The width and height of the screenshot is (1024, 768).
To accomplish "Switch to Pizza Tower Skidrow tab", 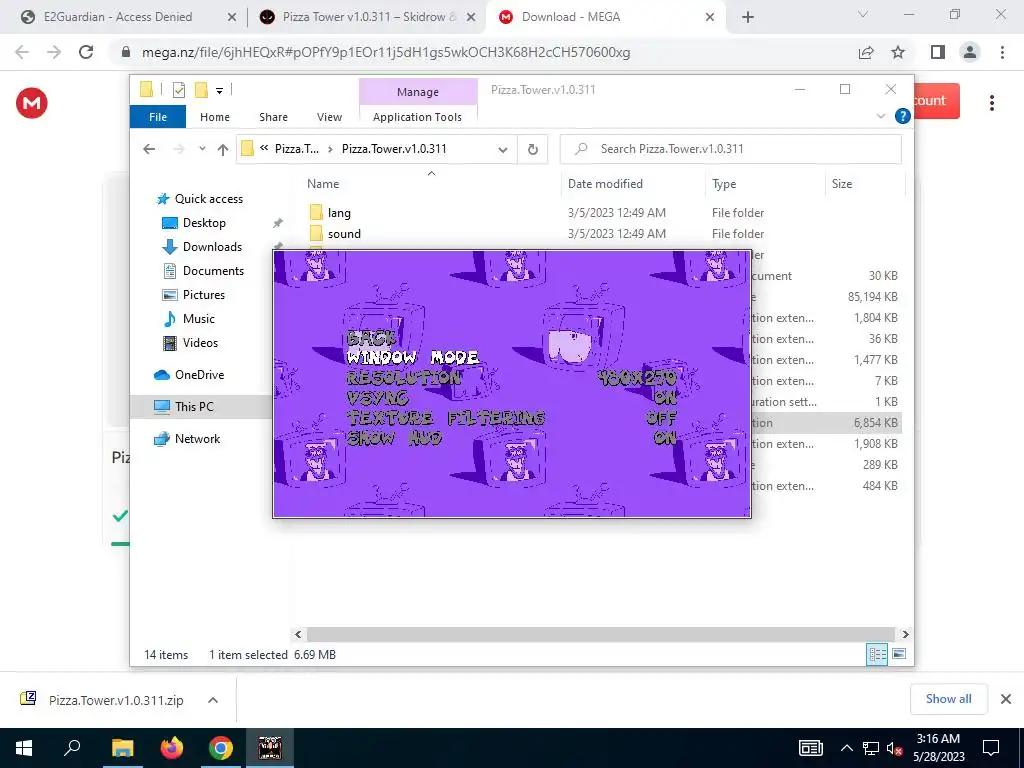I will [x=369, y=17].
